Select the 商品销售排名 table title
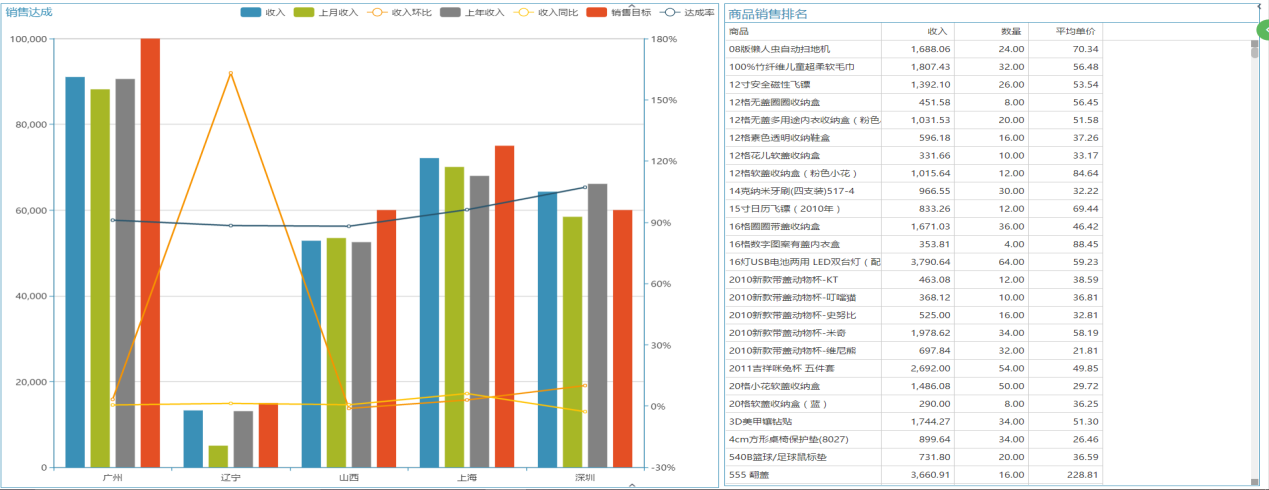1269x490 pixels. (x=768, y=14)
